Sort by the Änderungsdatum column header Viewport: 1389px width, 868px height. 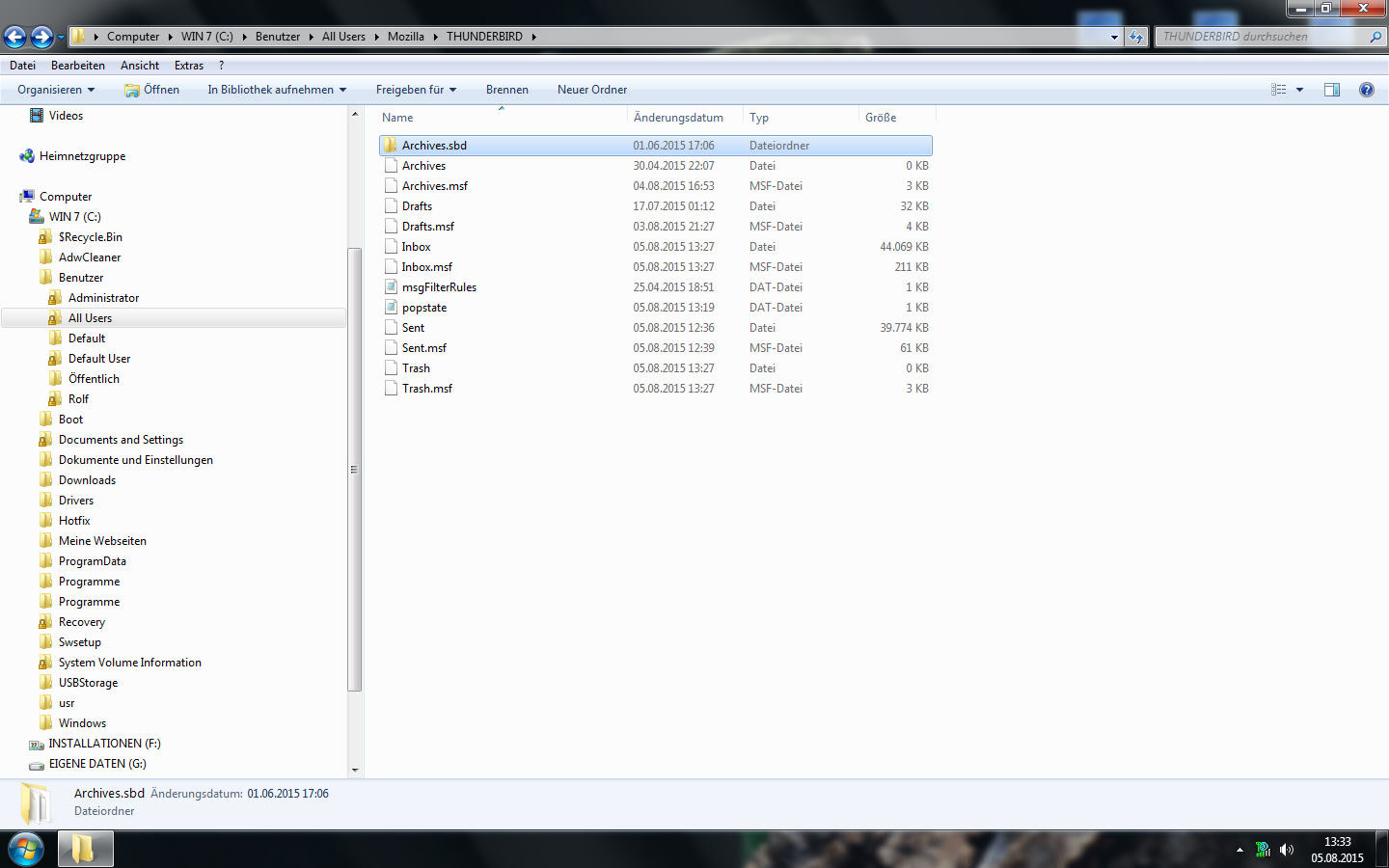[685, 118]
